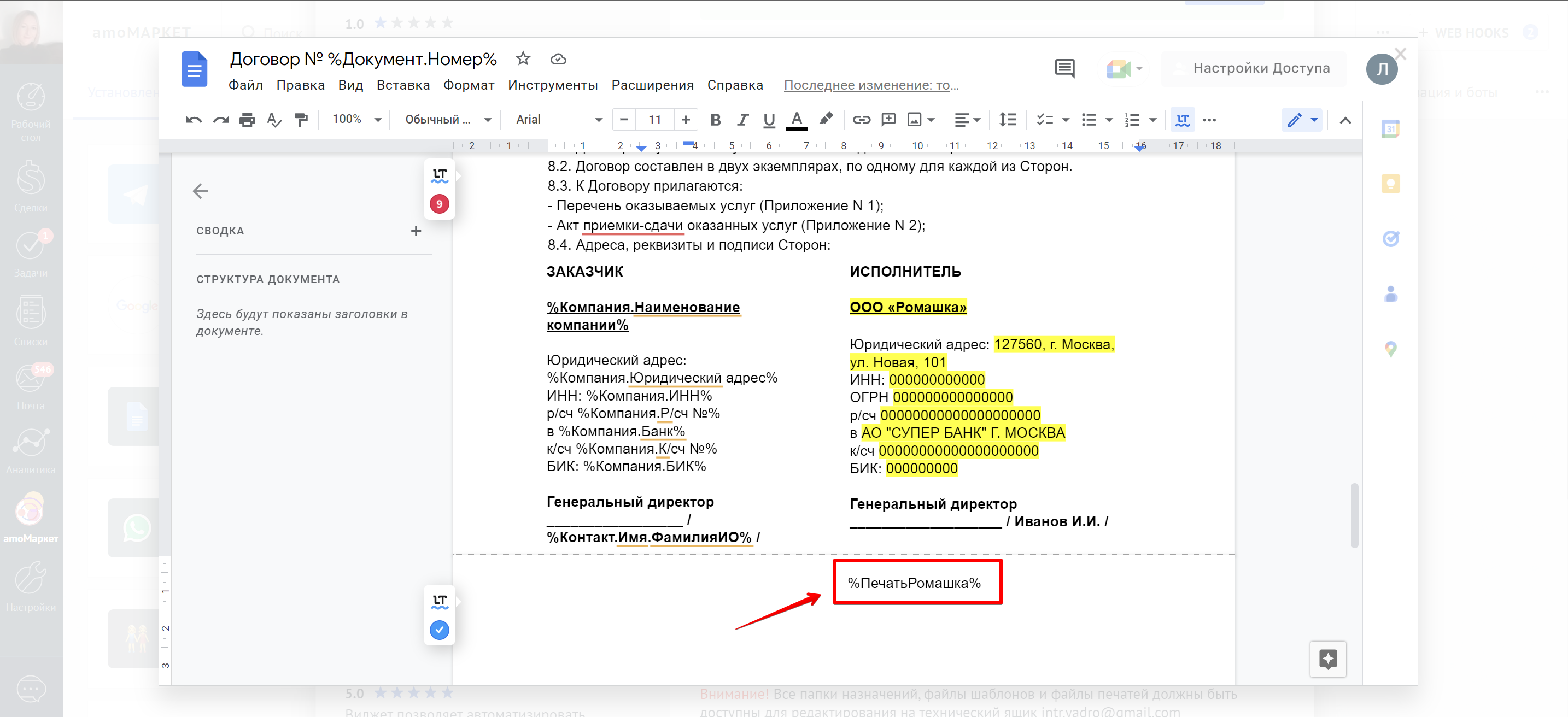Image resolution: width=1568 pixels, height=717 pixels.
Task: Open the Arial font dropdown
Action: tap(559, 119)
